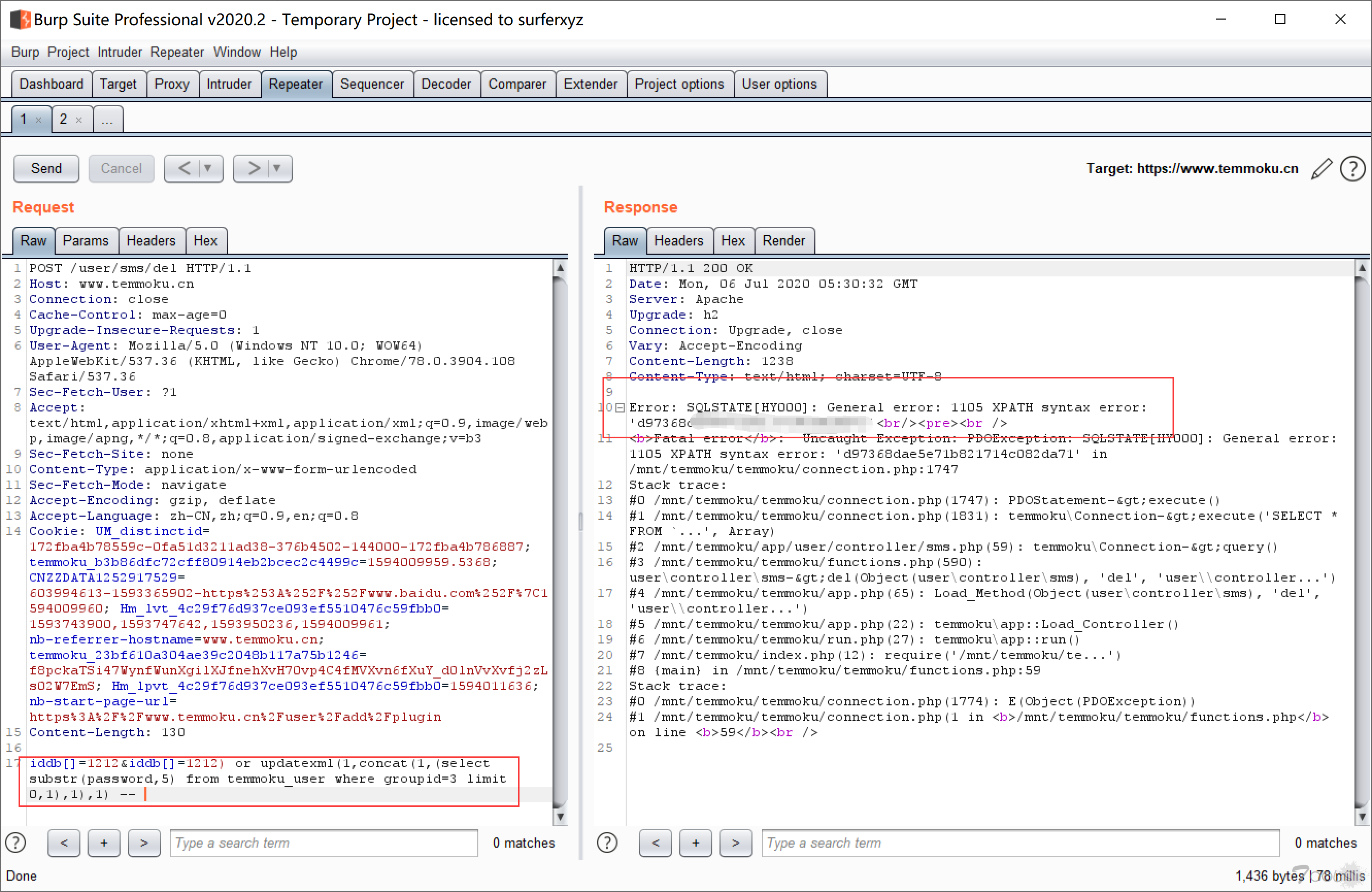
Task: Switch request view to Hex
Action: pyautogui.click(x=205, y=241)
